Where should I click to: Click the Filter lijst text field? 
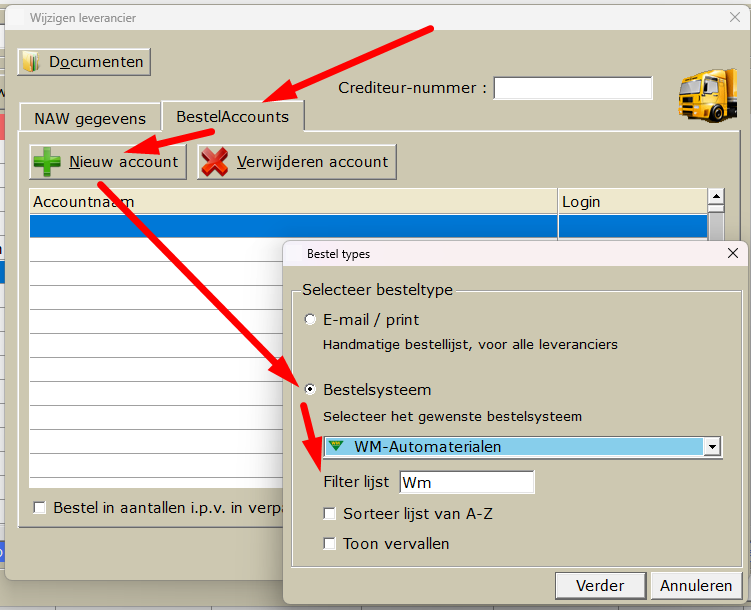(x=466, y=482)
